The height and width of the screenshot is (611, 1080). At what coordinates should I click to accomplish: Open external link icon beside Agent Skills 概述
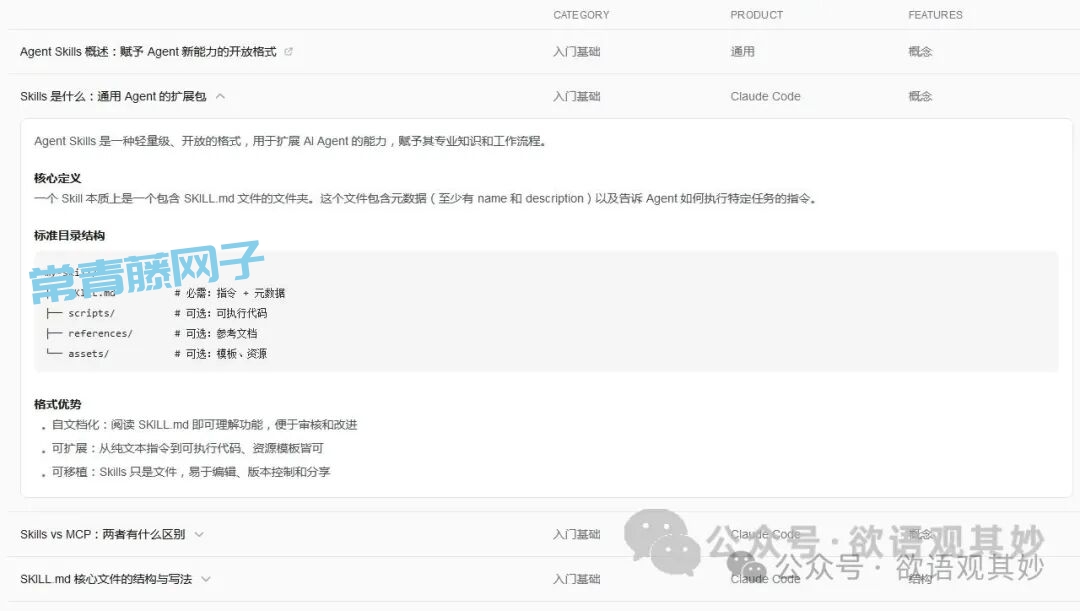[289, 52]
